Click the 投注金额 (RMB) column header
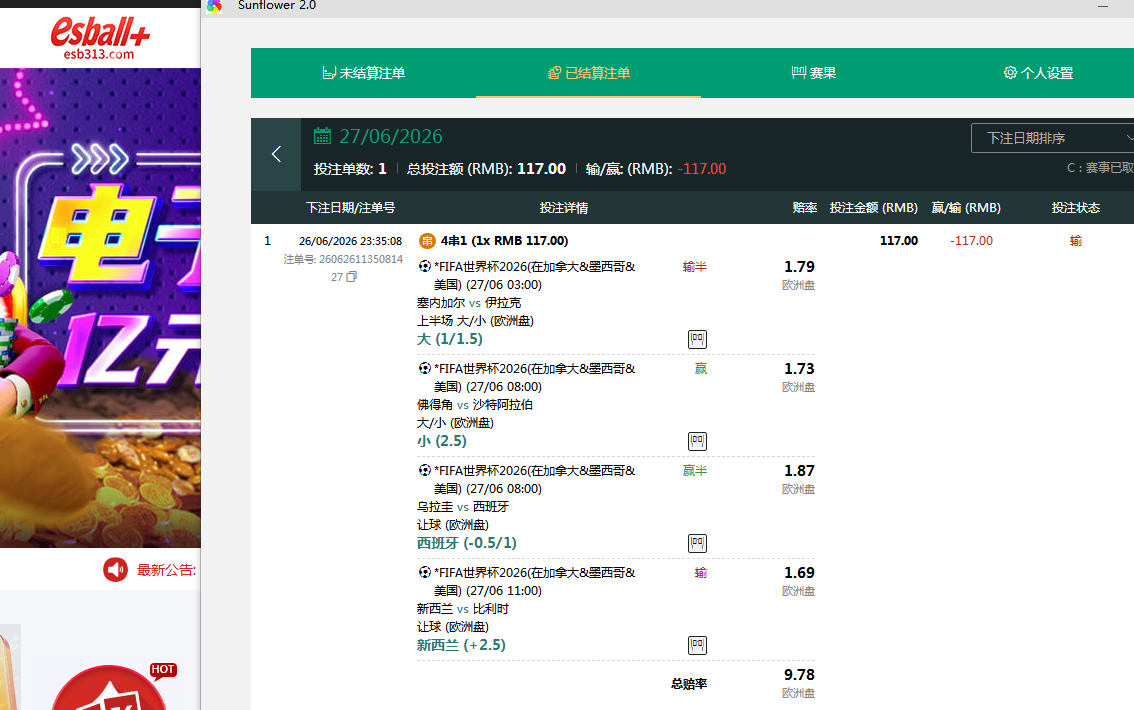 pos(874,208)
